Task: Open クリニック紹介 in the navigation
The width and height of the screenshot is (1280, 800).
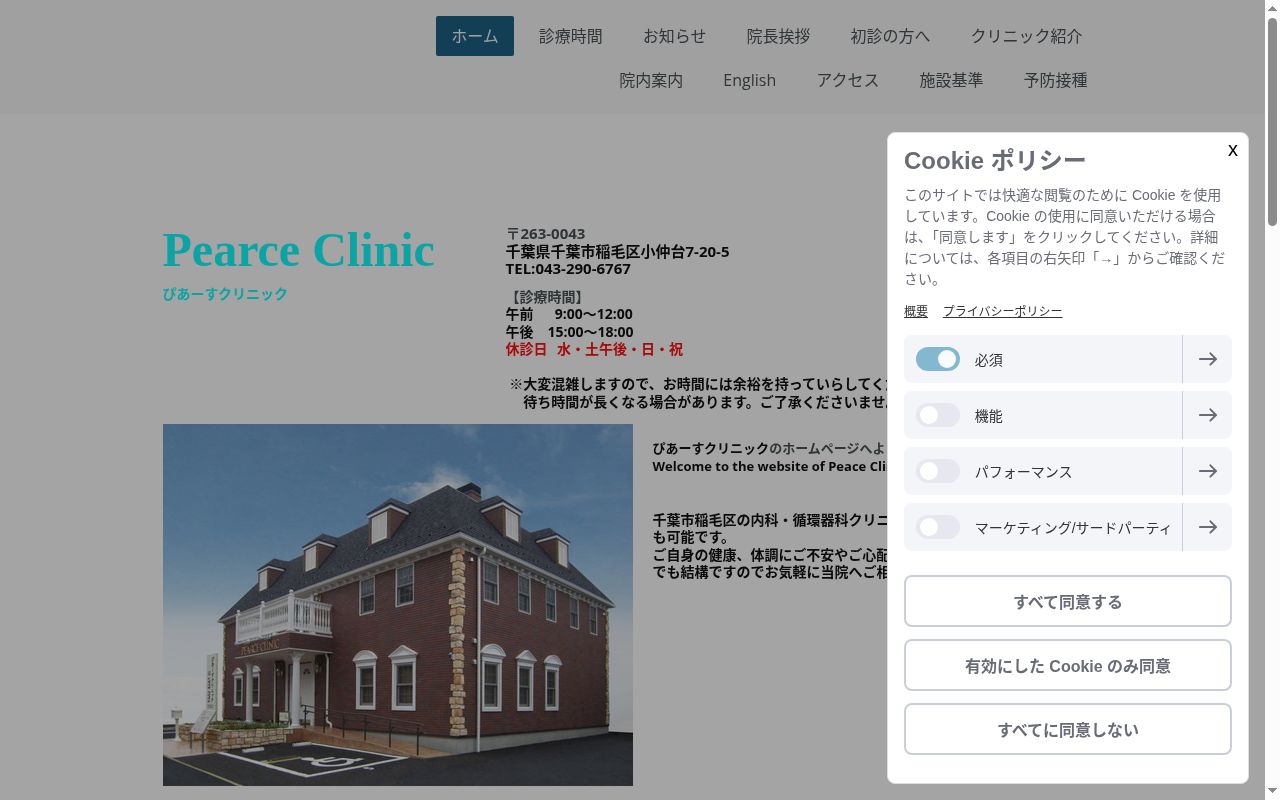Action: click(x=1027, y=36)
